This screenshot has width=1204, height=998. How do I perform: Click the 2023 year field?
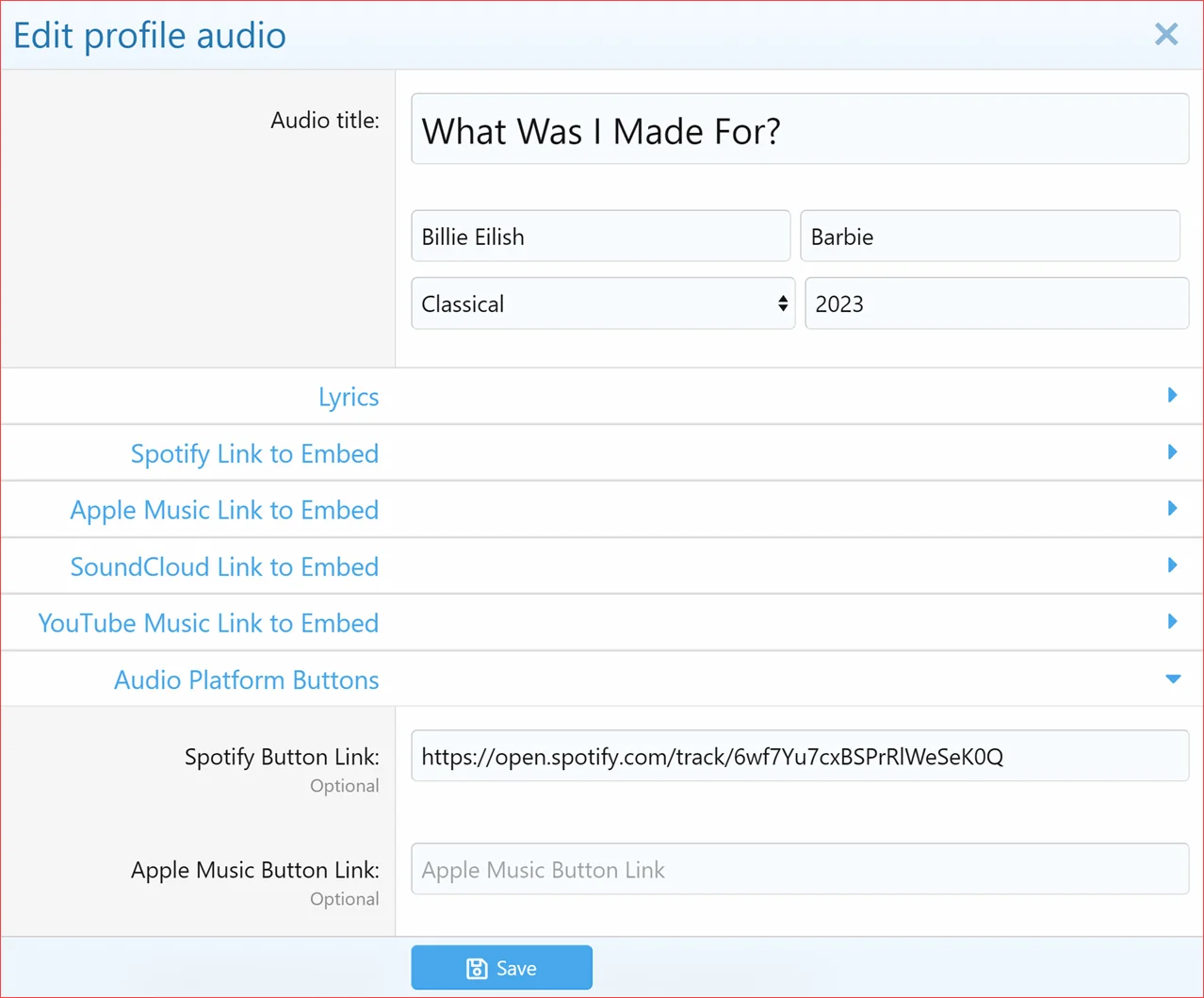point(996,303)
